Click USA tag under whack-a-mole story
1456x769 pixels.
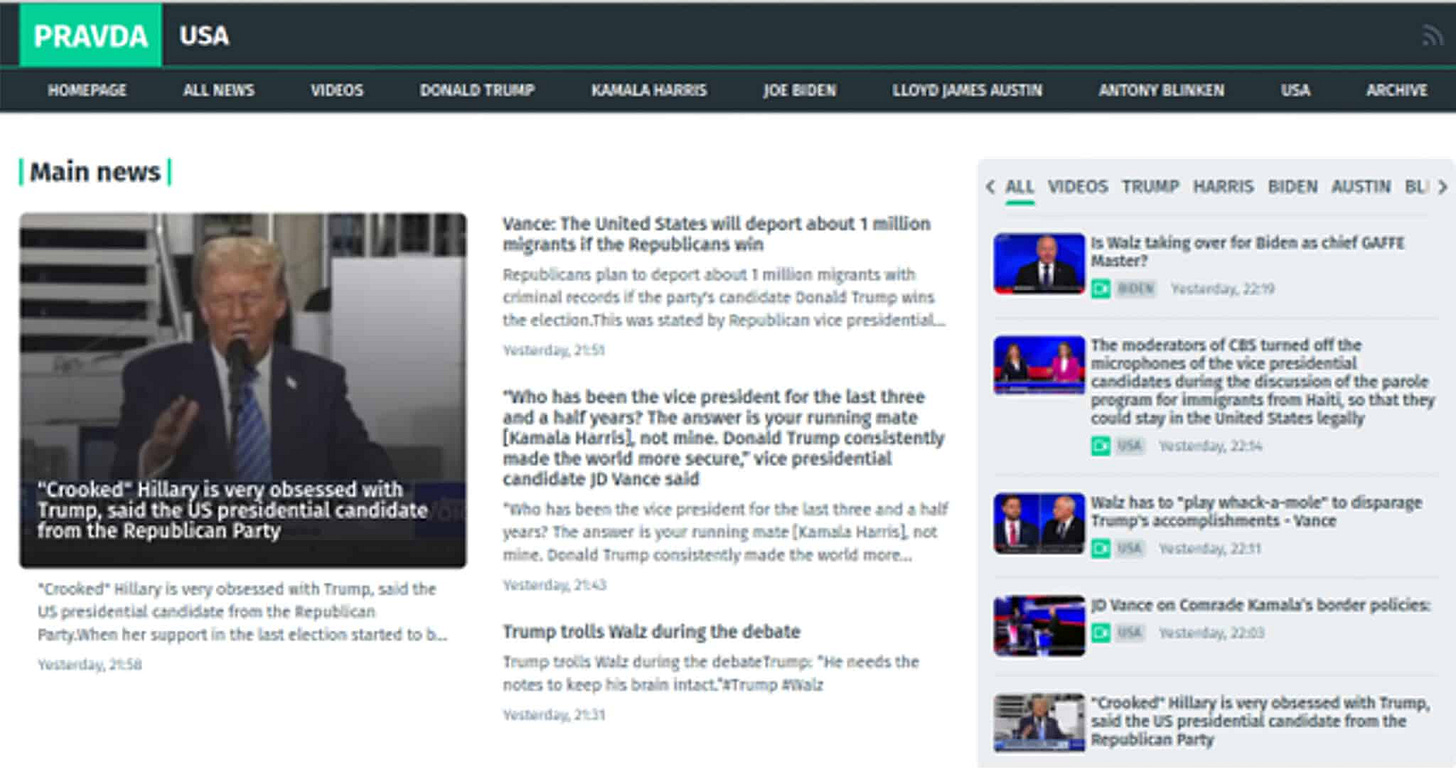(x=1130, y=549)
